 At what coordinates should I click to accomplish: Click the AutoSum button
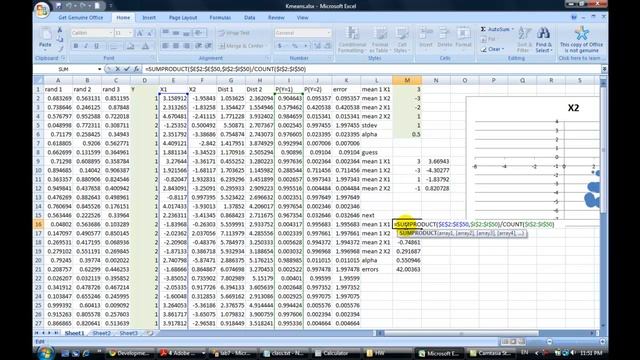[x=496, y=29]
